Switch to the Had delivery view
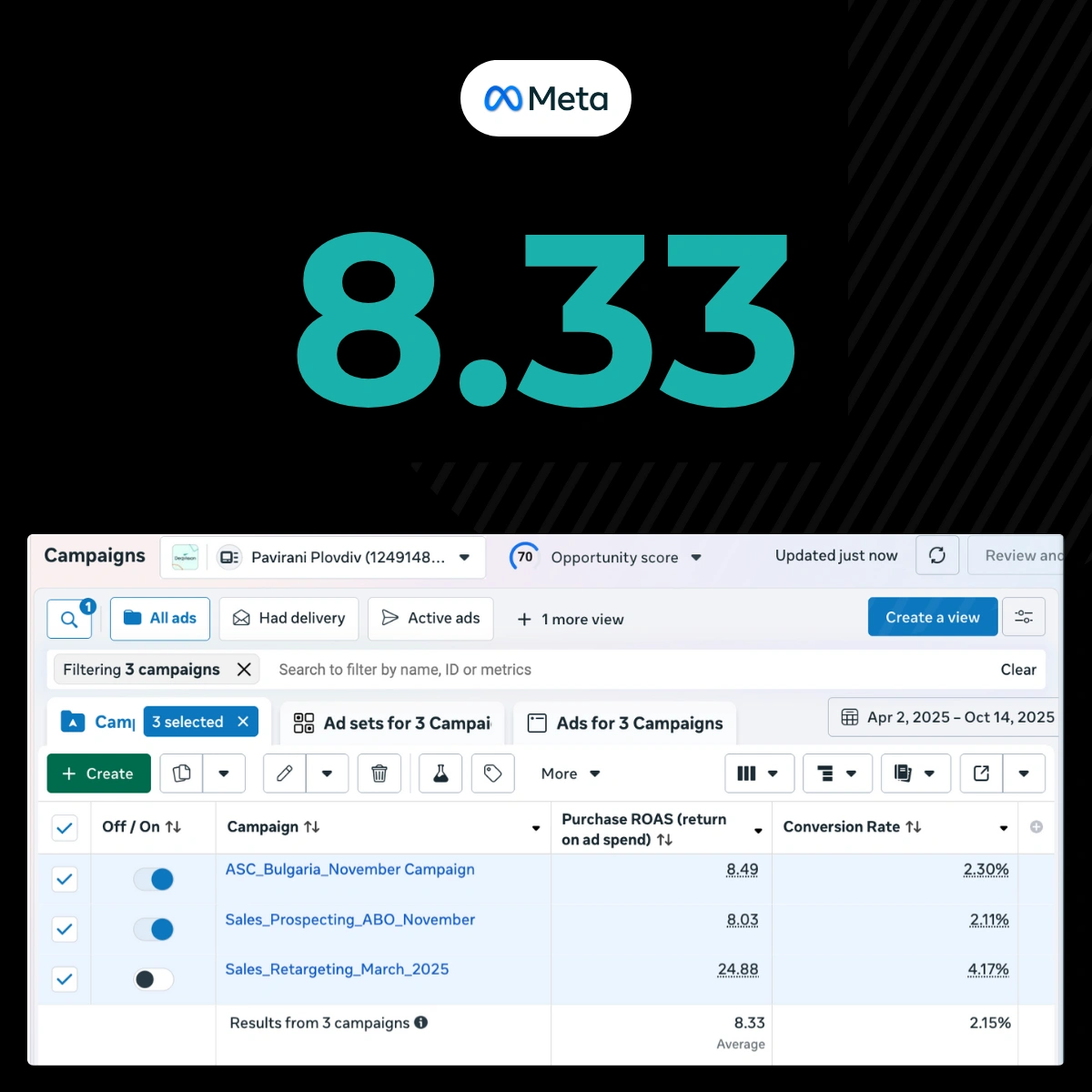This screenshot has height=1092, width=1092. tap(289, 619)
